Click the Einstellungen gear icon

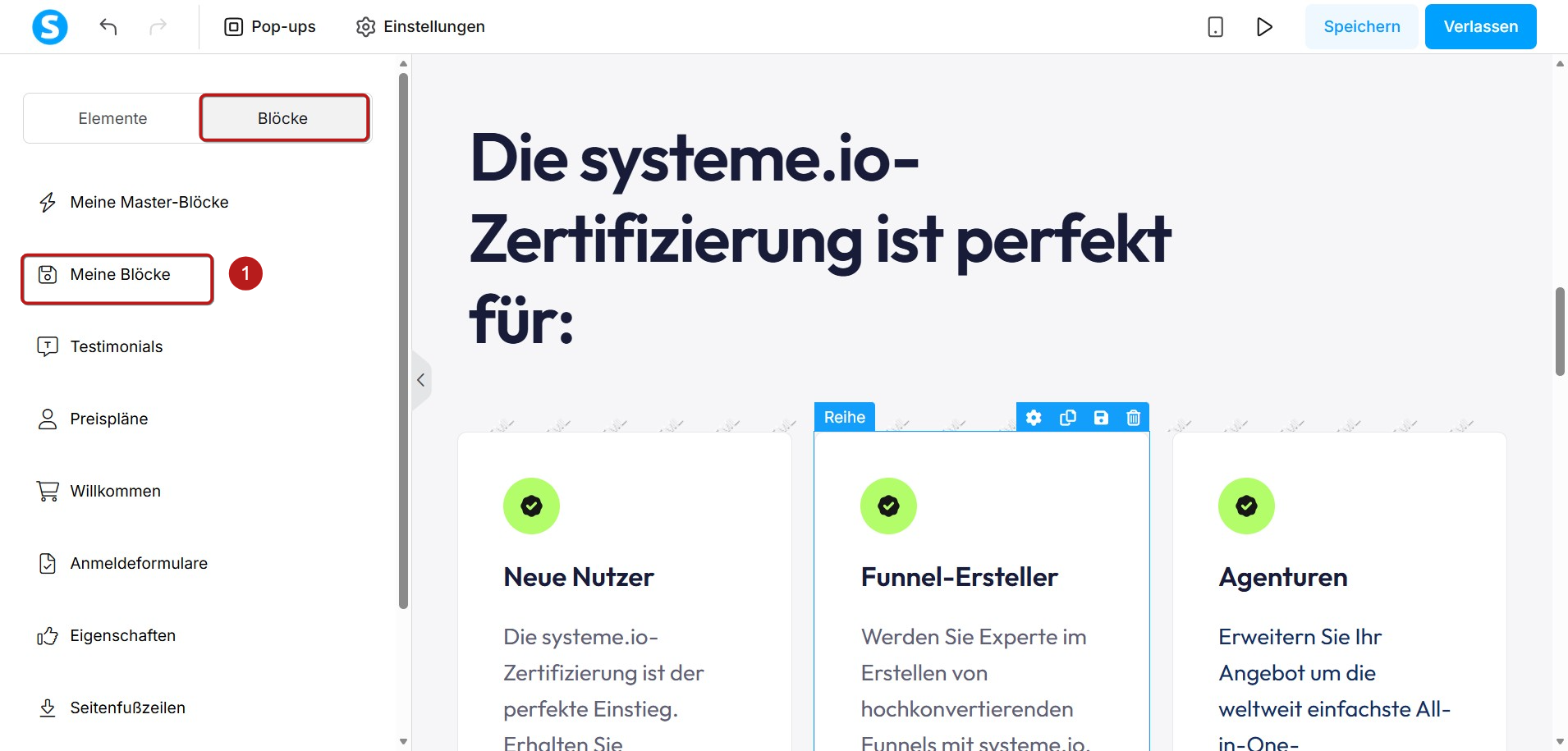tap(365, 26)
